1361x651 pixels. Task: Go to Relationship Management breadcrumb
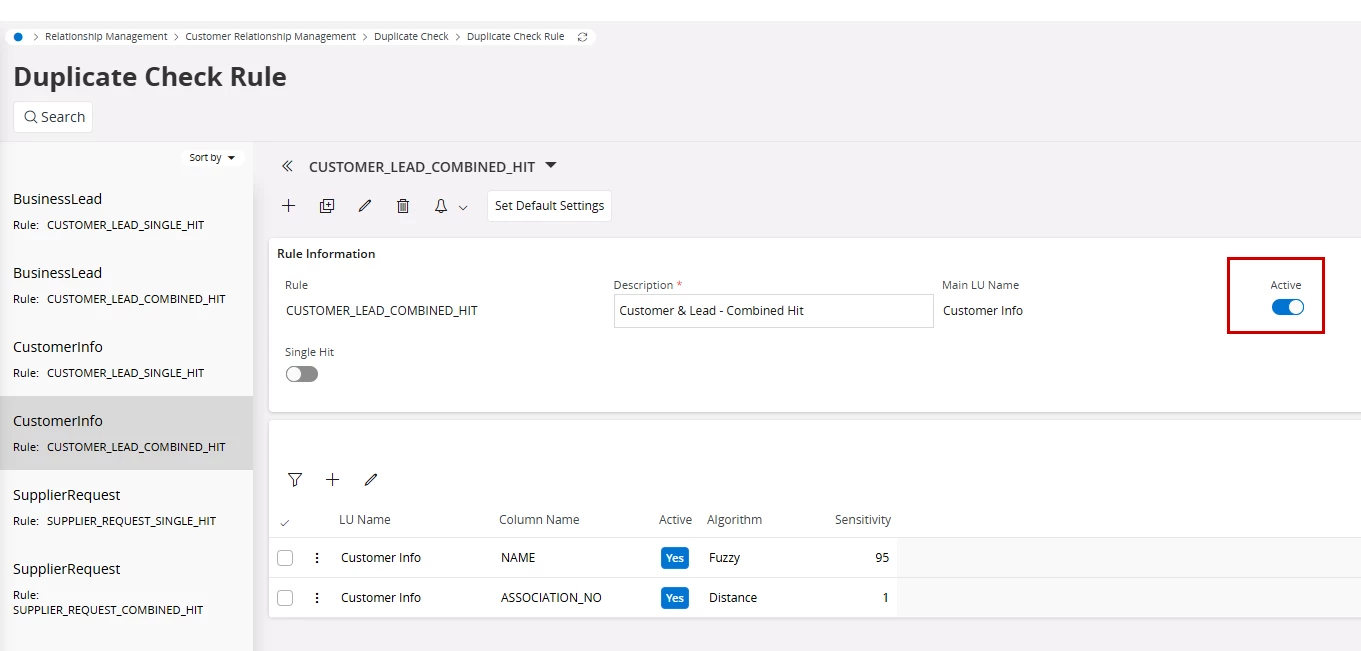(106, 37)
